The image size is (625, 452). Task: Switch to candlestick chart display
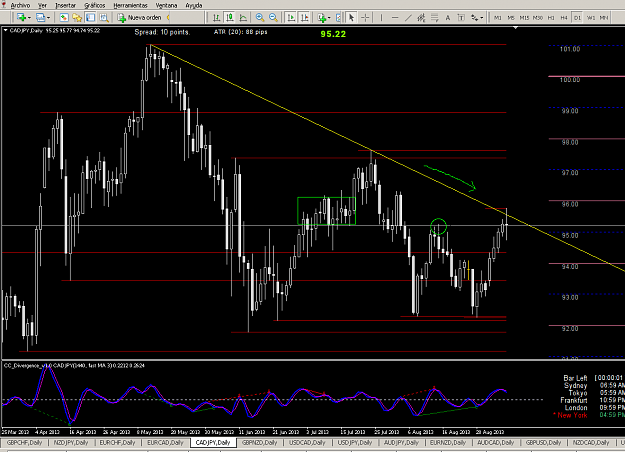pos(230,18)
